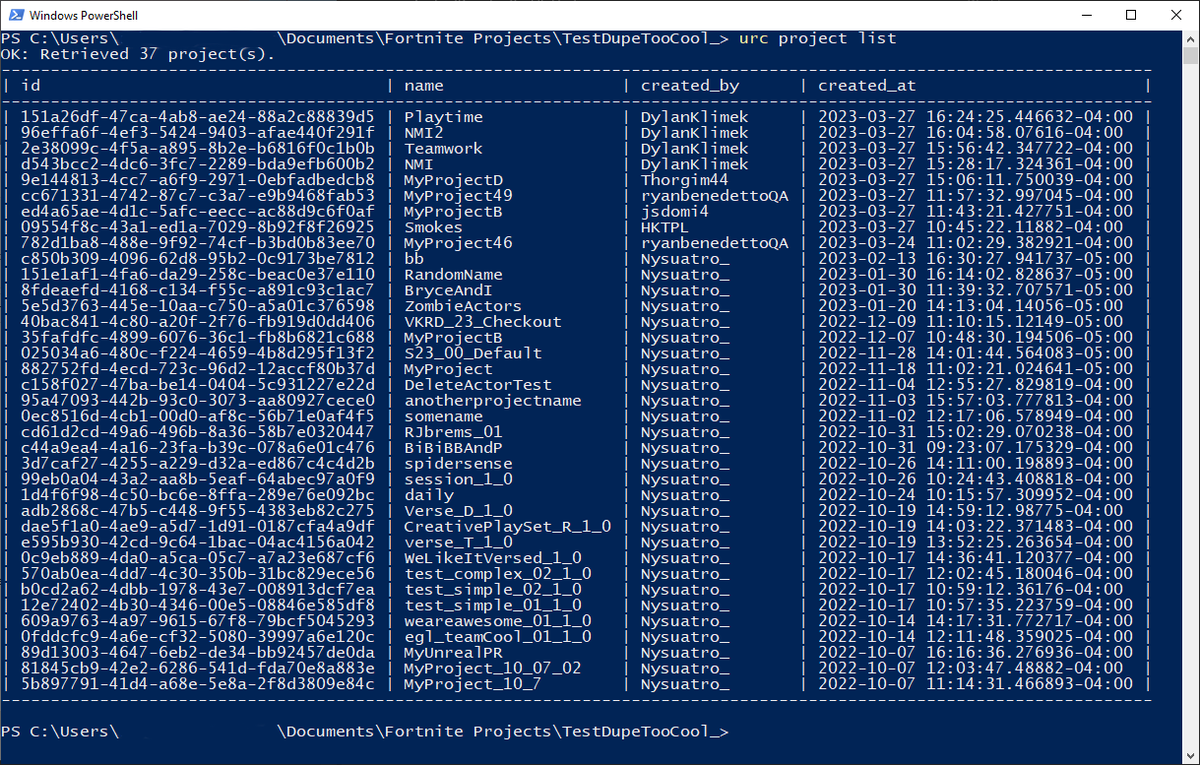This screenshot has width=1200, height=765.
Task: Select project name 'Teamwork'
Action: point(443,148)
